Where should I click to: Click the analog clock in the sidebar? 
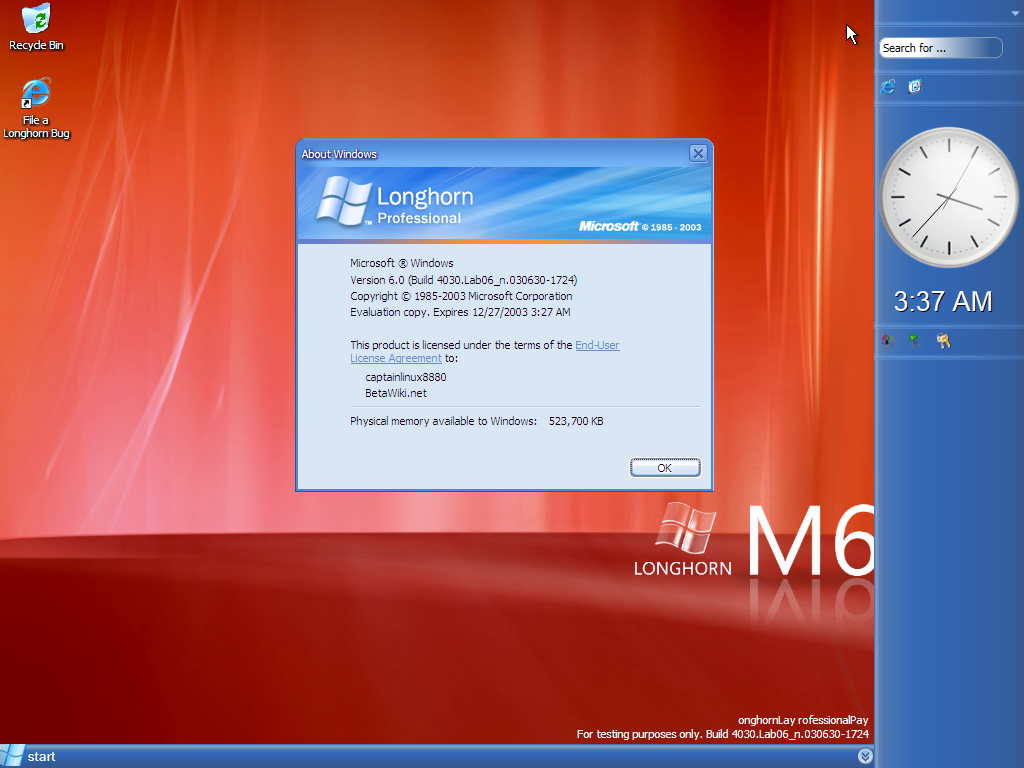pos(949,197)
